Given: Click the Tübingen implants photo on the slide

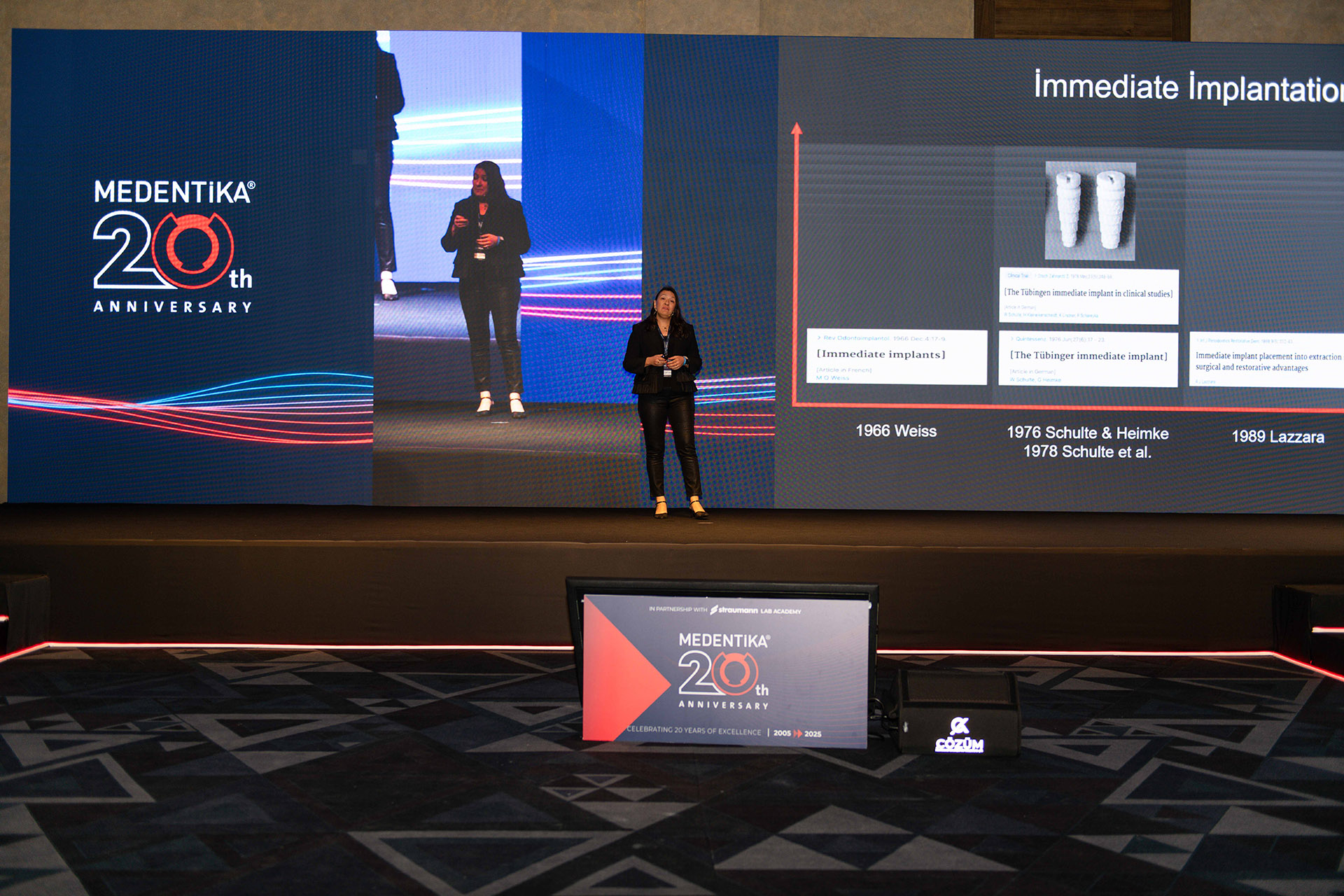Looking at the screenshot, I should coord(1090,210).
